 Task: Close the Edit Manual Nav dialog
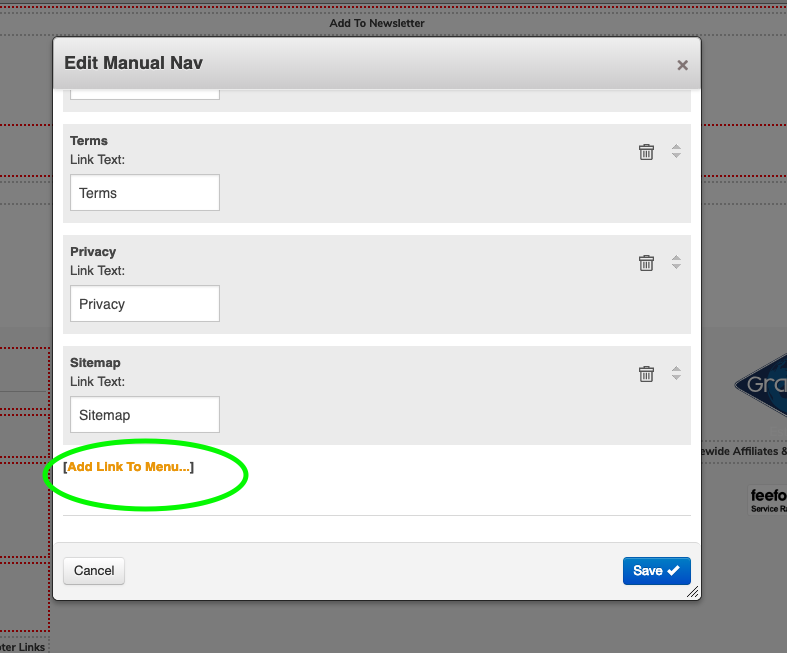(682, 65)
